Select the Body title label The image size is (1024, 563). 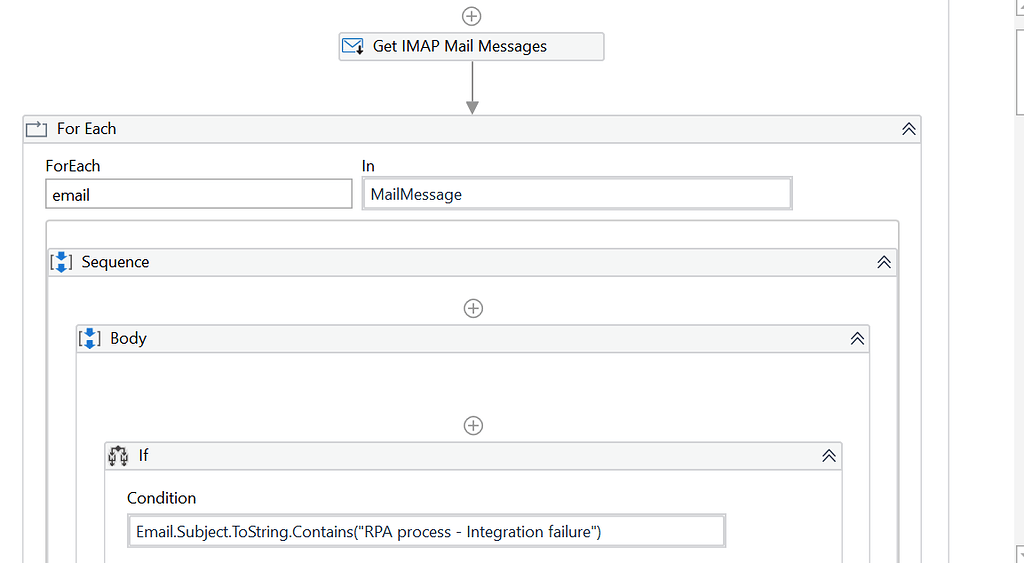(128, 338)
